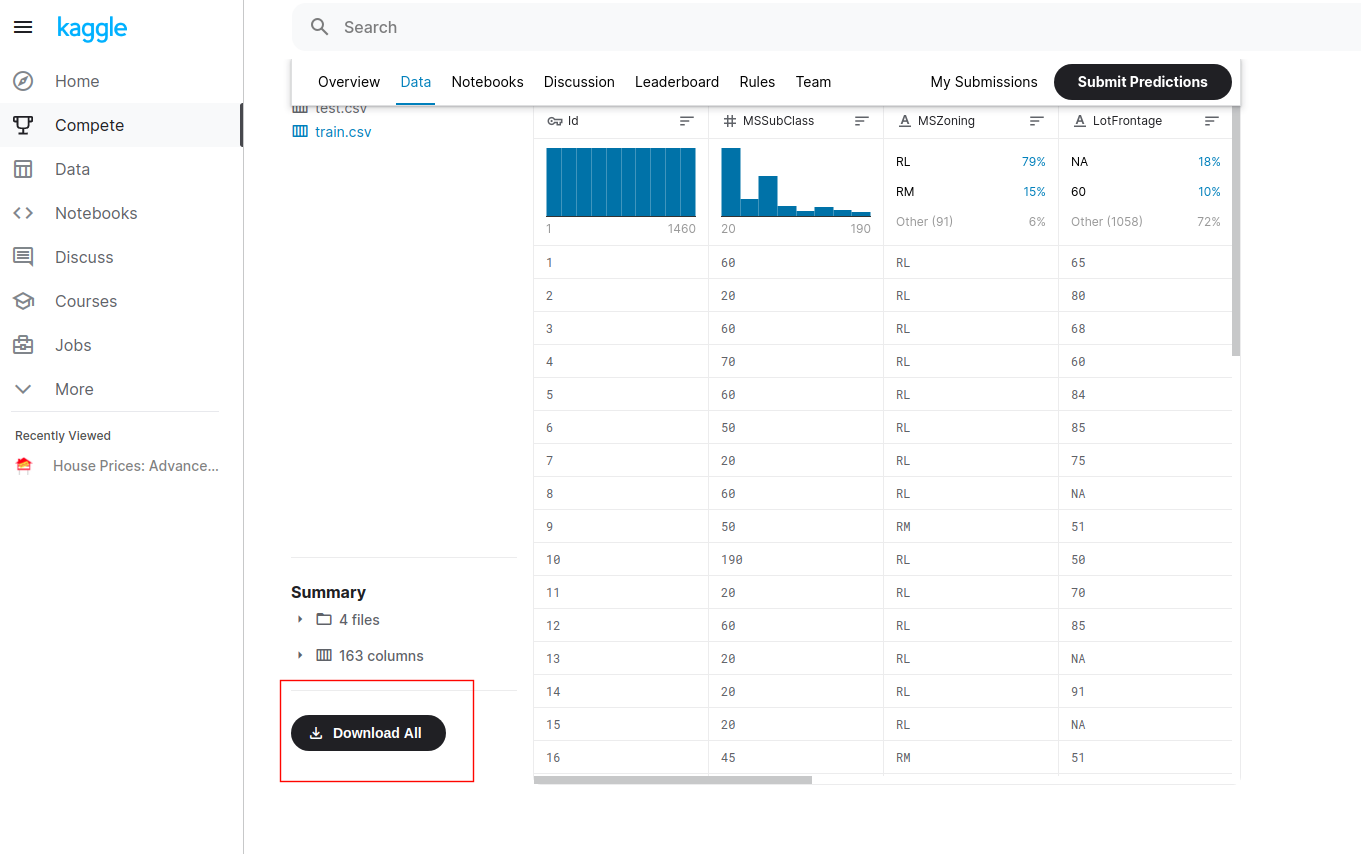Click the key icon beside Id

click(x=555, y=121)
